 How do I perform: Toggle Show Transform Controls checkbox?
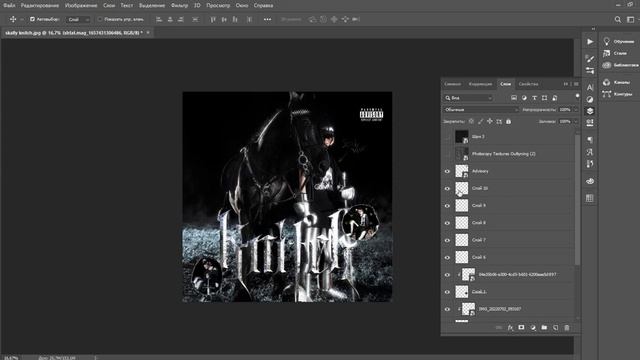click(x=100, y=19)
